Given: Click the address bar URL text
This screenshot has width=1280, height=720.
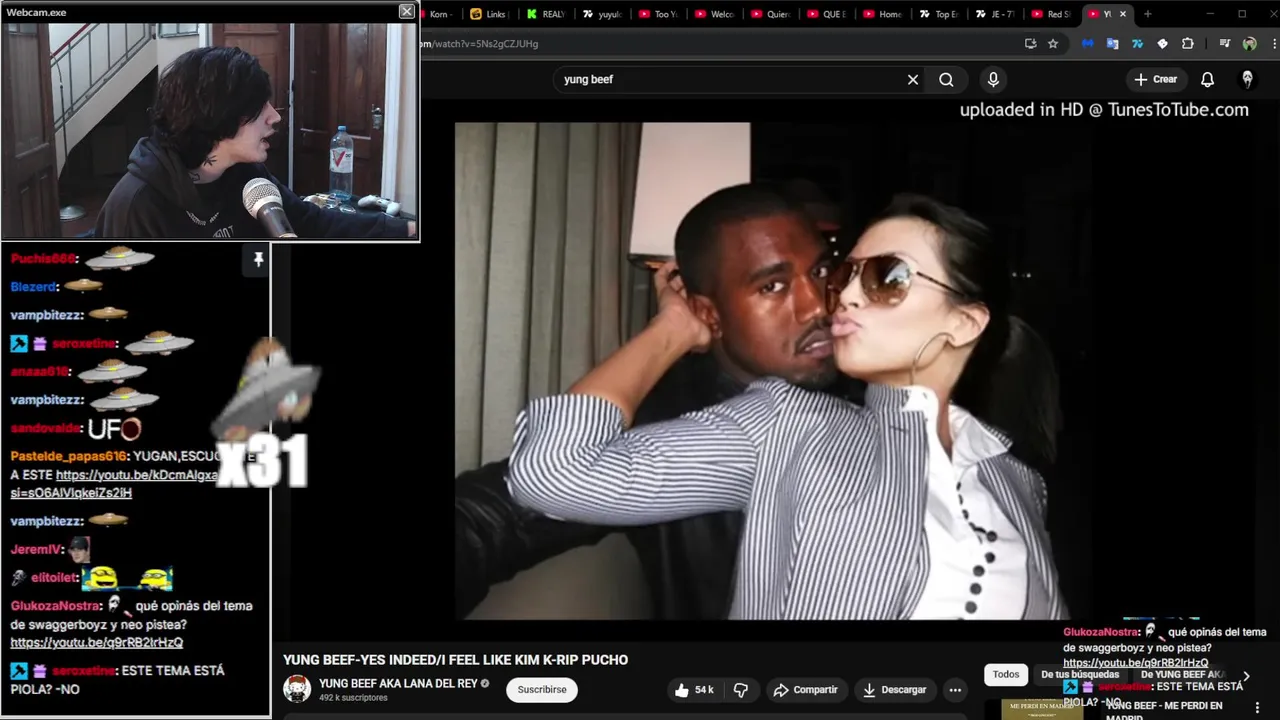Looking at the screenshot, I should [480, 44].
